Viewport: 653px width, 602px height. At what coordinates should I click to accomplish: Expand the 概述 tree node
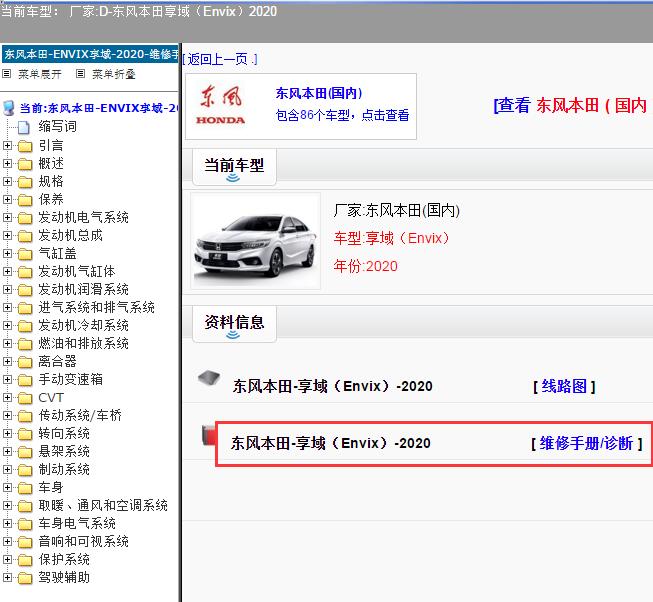pyautogui.click(x=7, y=163)
